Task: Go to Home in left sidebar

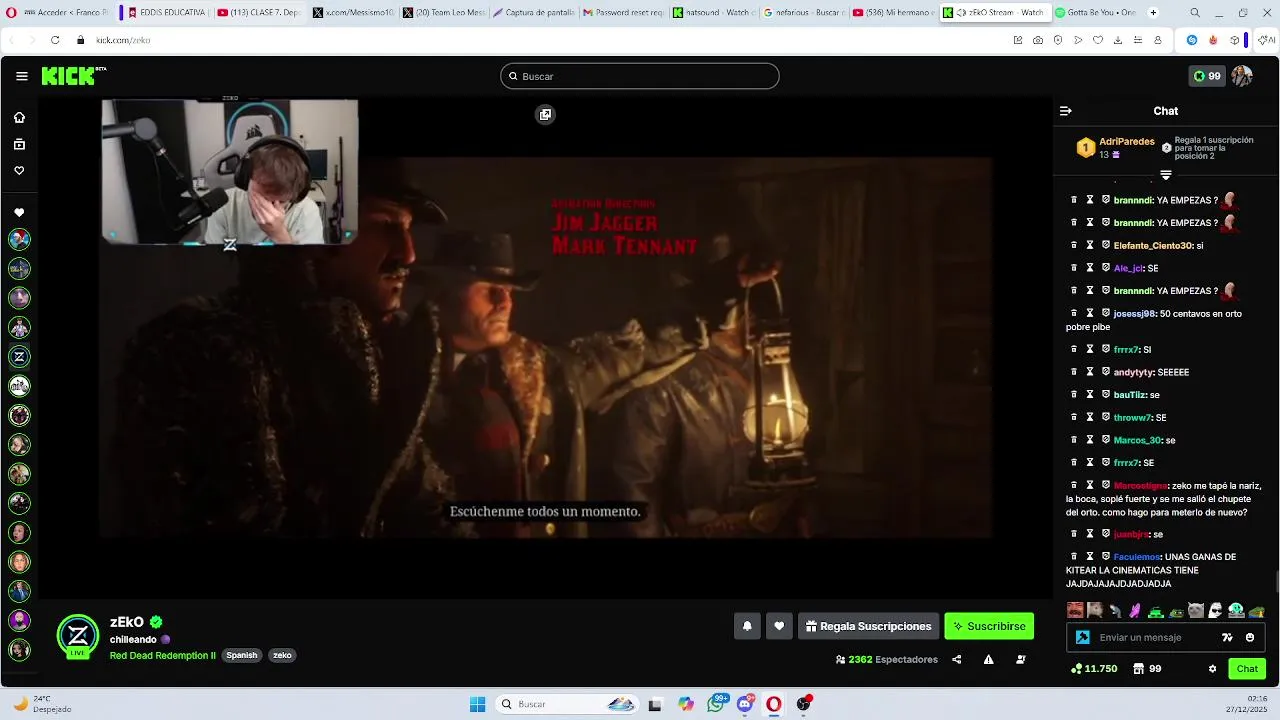Action: click(19, 117)
